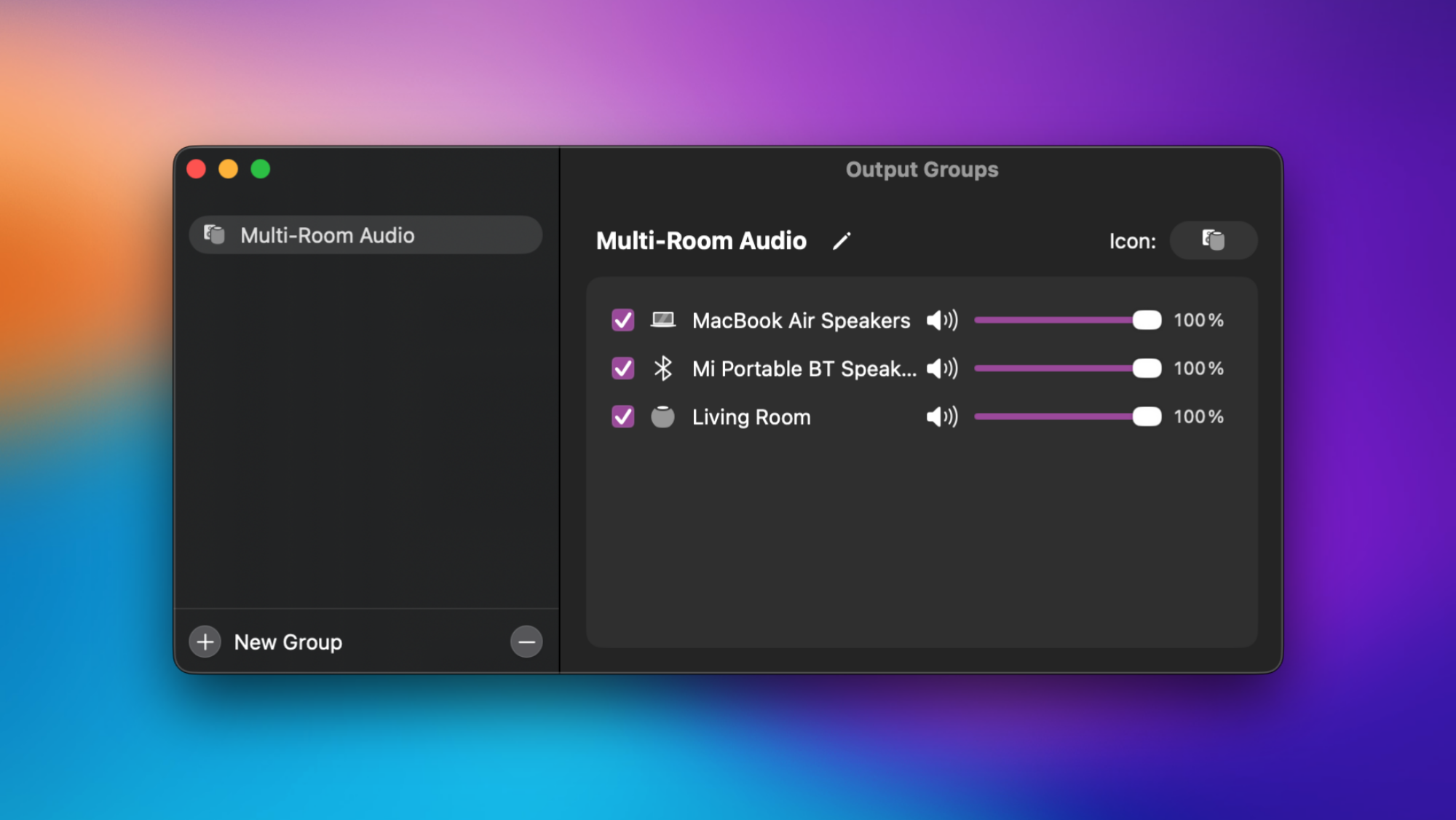Click the HomePod icon next to Living Room
This screenshot has height=820, width=1456.
(662, 417)
